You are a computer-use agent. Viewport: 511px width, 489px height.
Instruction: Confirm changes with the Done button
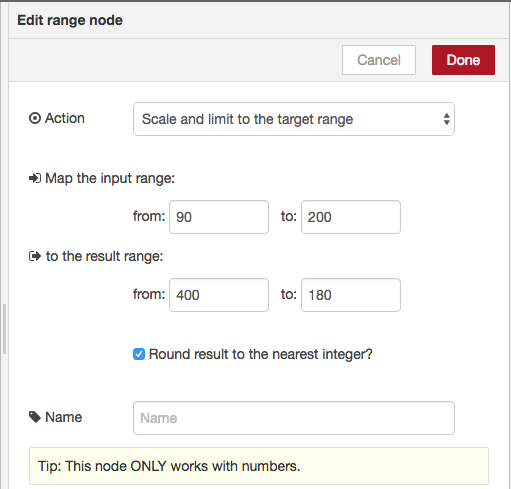[x=463, y=60]
